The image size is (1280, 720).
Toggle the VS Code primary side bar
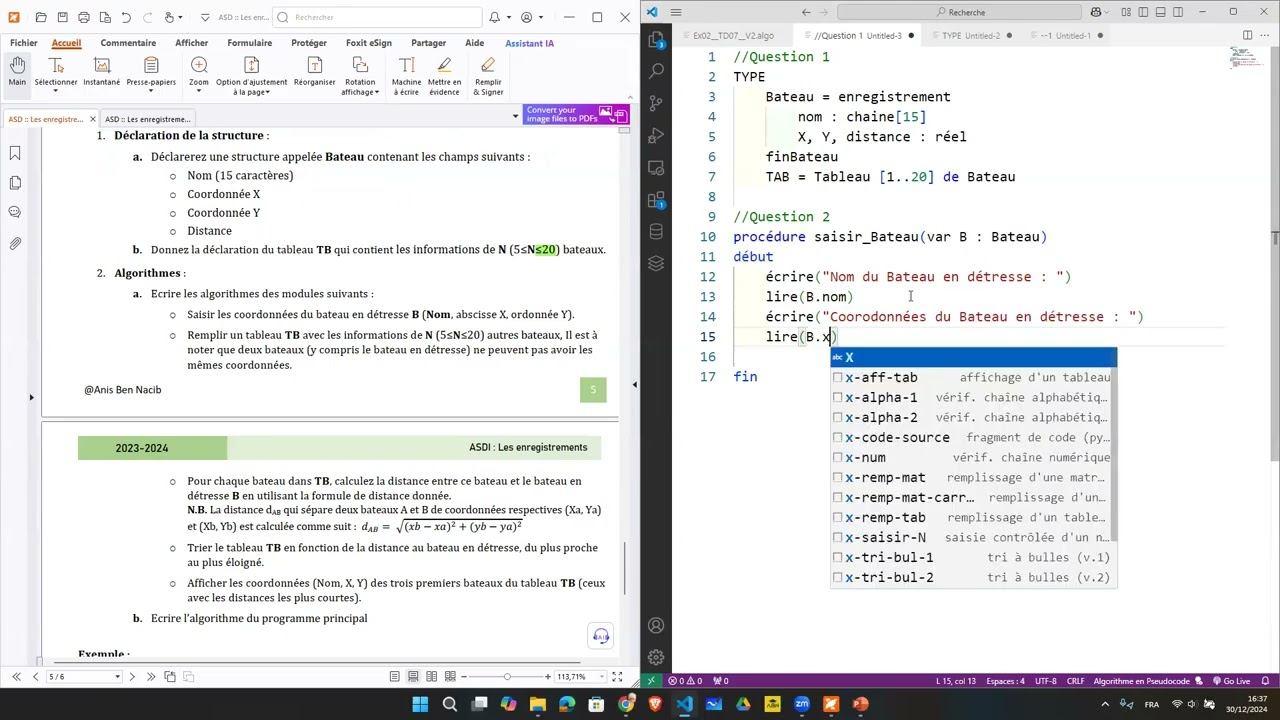[1143, 12]
